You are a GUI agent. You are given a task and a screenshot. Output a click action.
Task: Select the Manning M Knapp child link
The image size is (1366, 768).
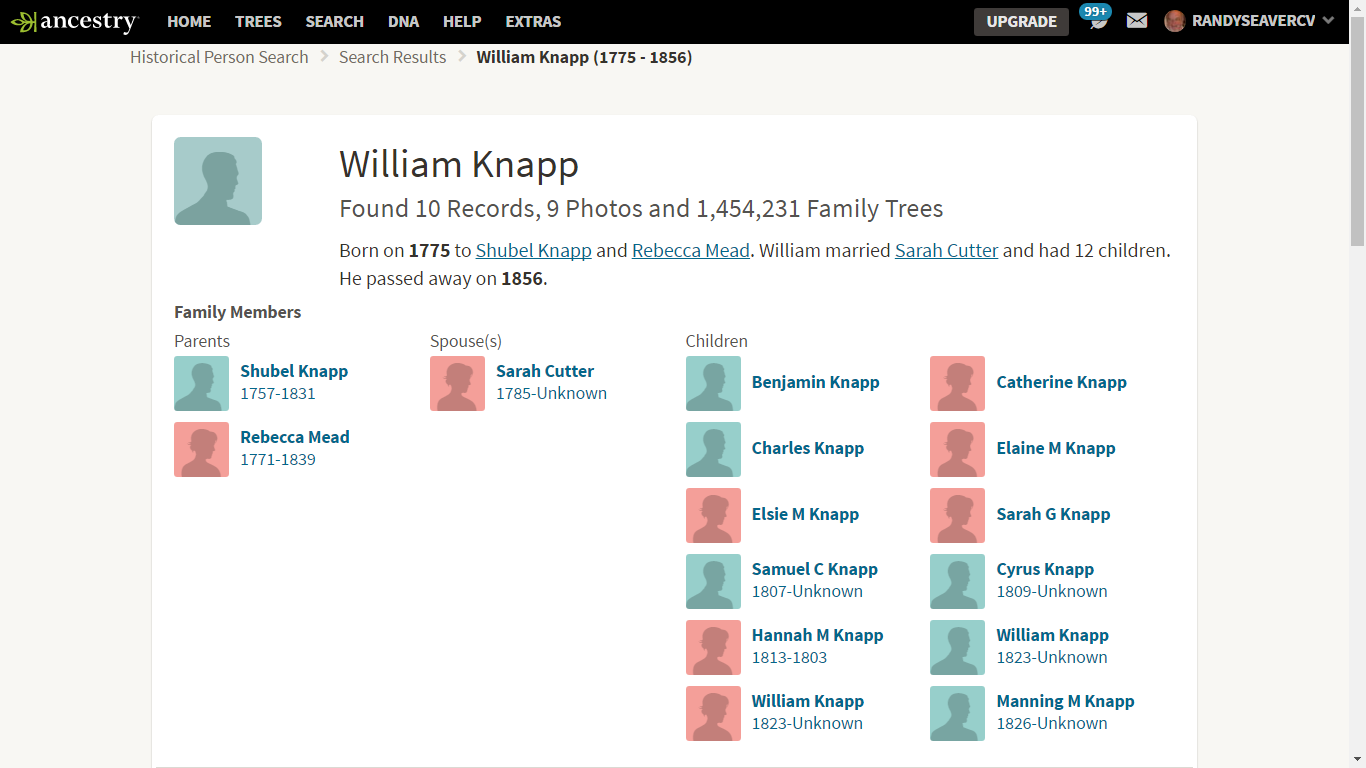click(1065, 701)
